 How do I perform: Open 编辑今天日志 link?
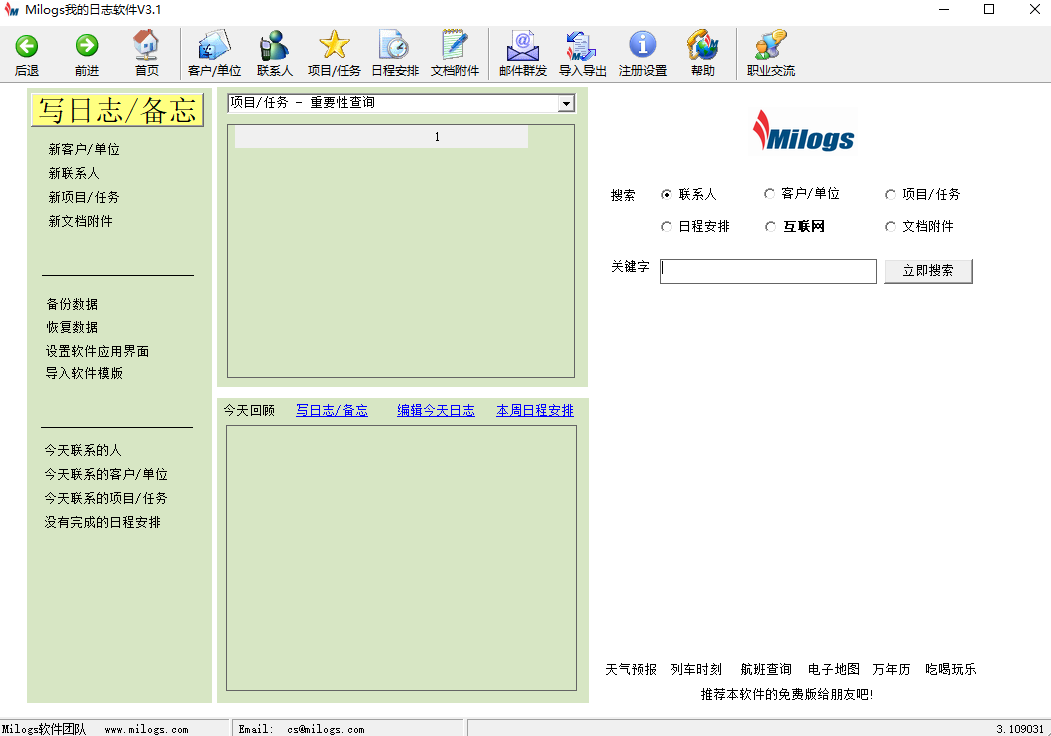point(435,410)
